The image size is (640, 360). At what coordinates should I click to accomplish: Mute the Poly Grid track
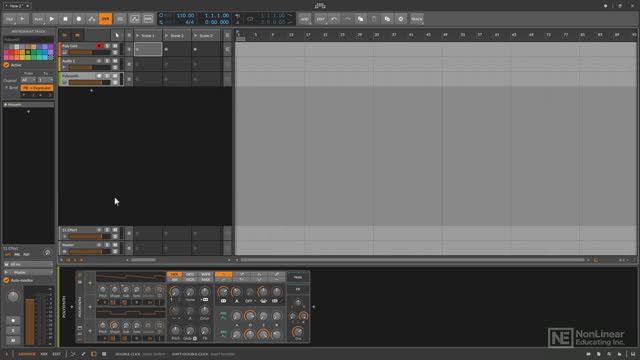[x=115, y=46]
